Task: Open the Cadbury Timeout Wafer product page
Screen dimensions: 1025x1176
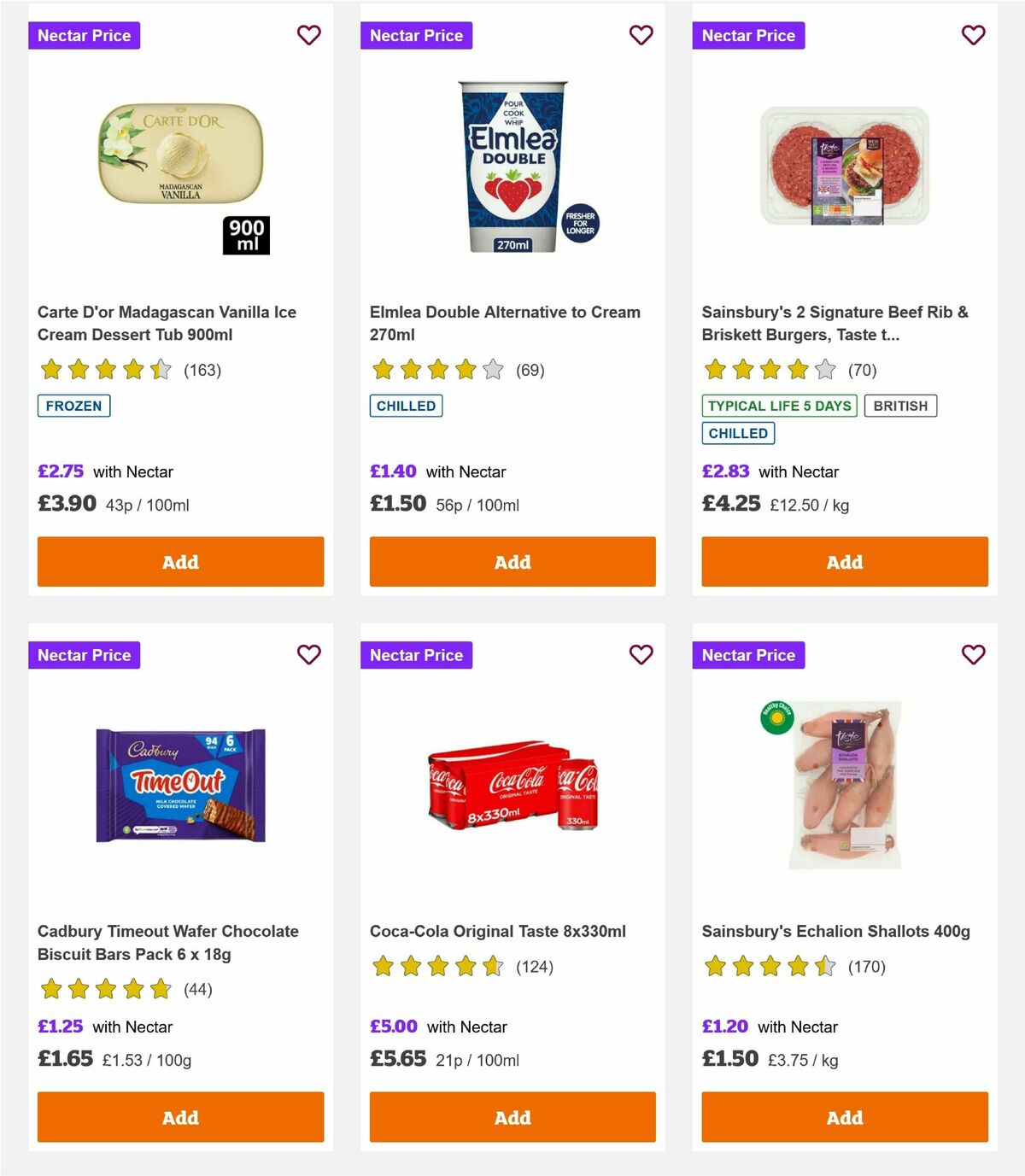Action: tap(168, 942)
